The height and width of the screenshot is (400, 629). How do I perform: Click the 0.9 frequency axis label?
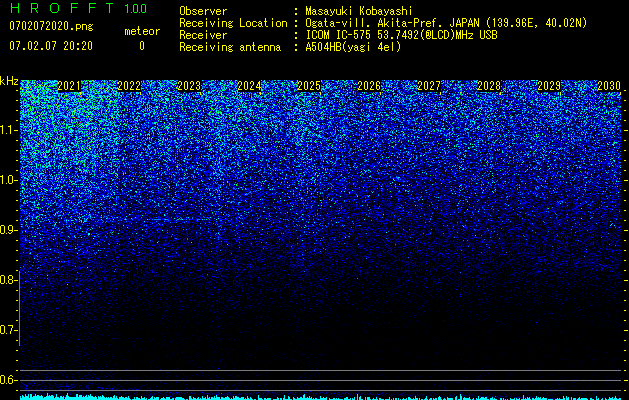9,230
